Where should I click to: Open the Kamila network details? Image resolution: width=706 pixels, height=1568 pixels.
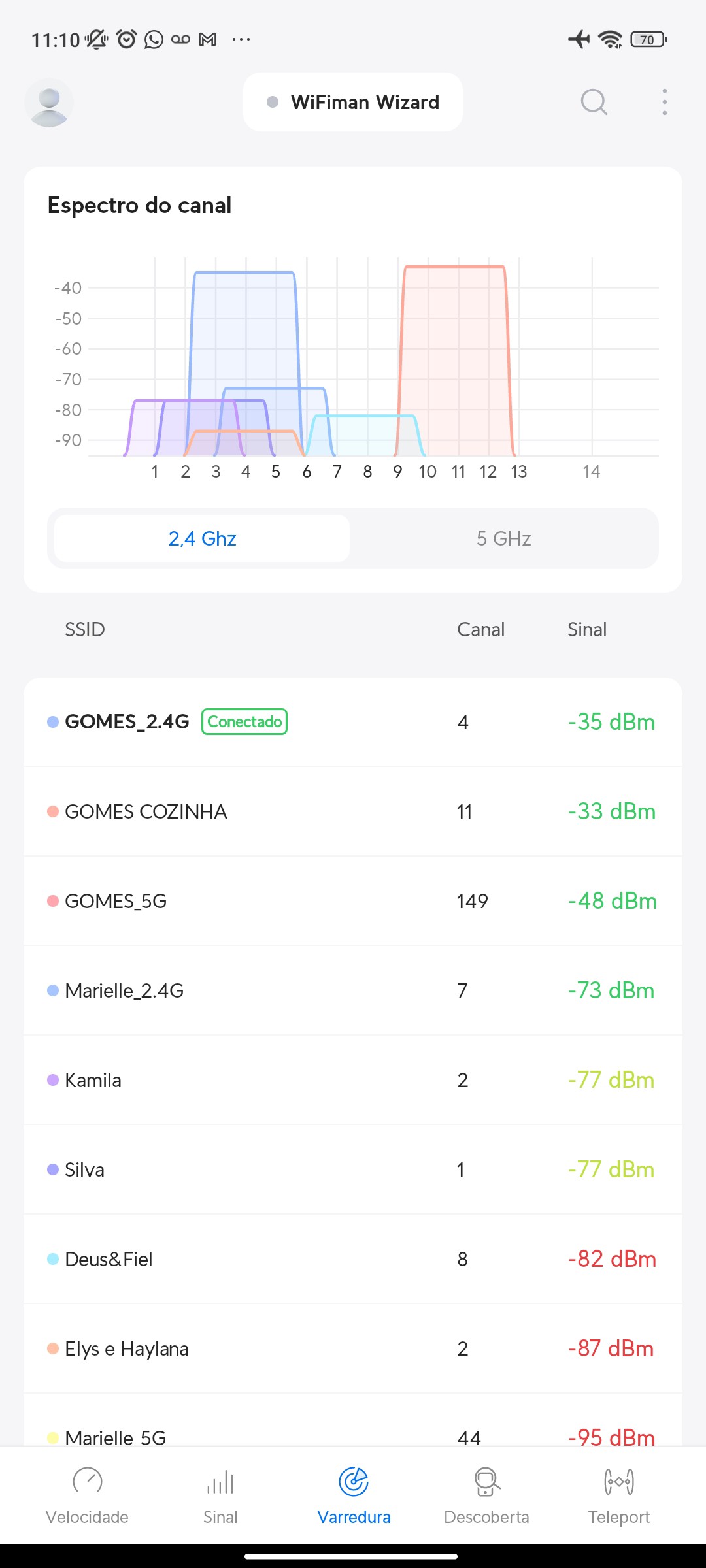(353, 1080)
